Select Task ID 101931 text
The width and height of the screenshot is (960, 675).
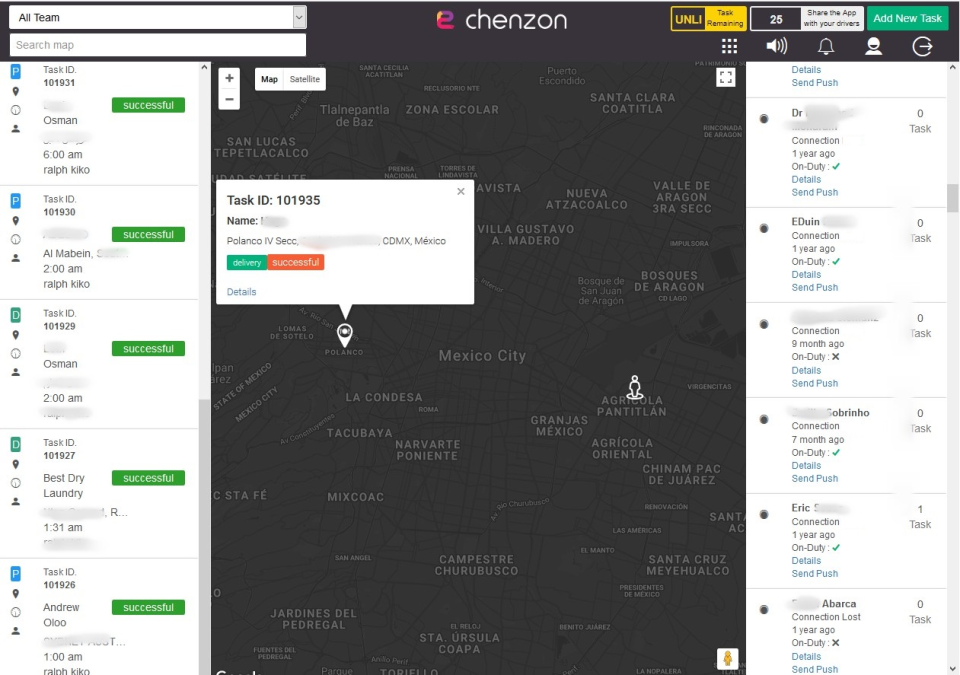click(60, 76)
